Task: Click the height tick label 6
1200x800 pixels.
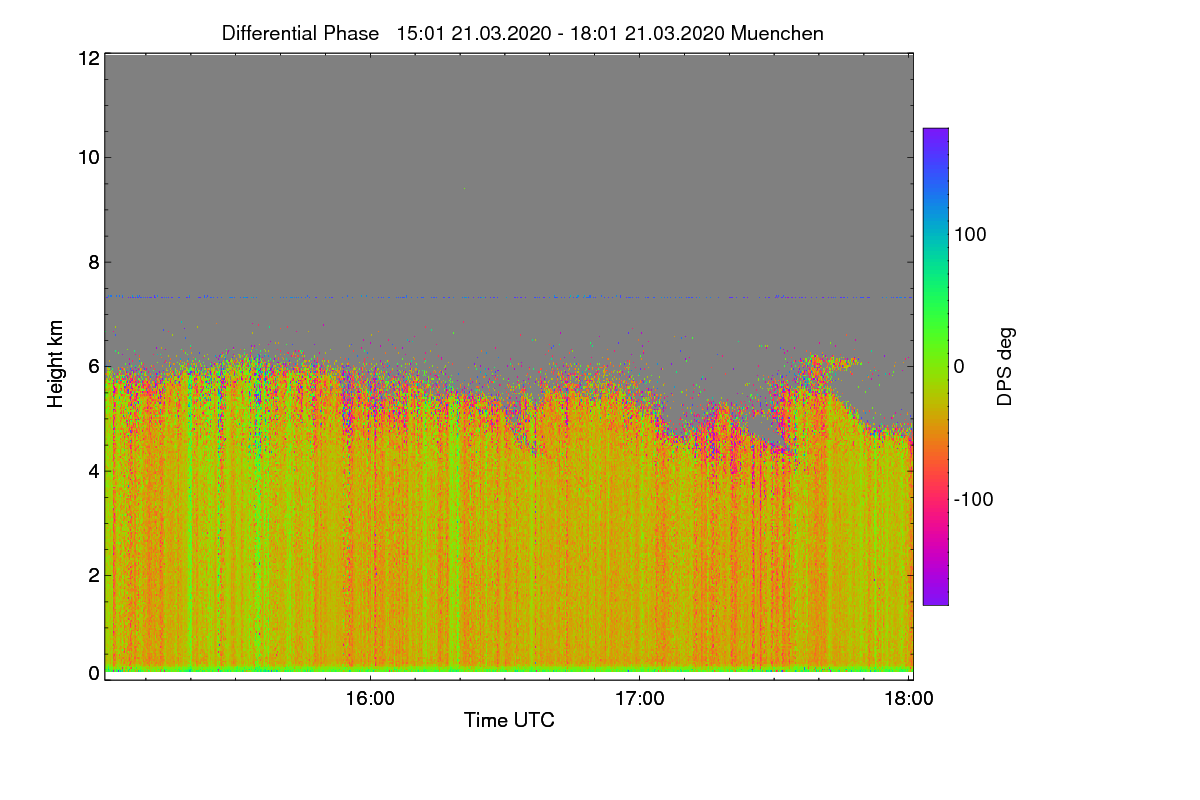Action: pos(92,366)
